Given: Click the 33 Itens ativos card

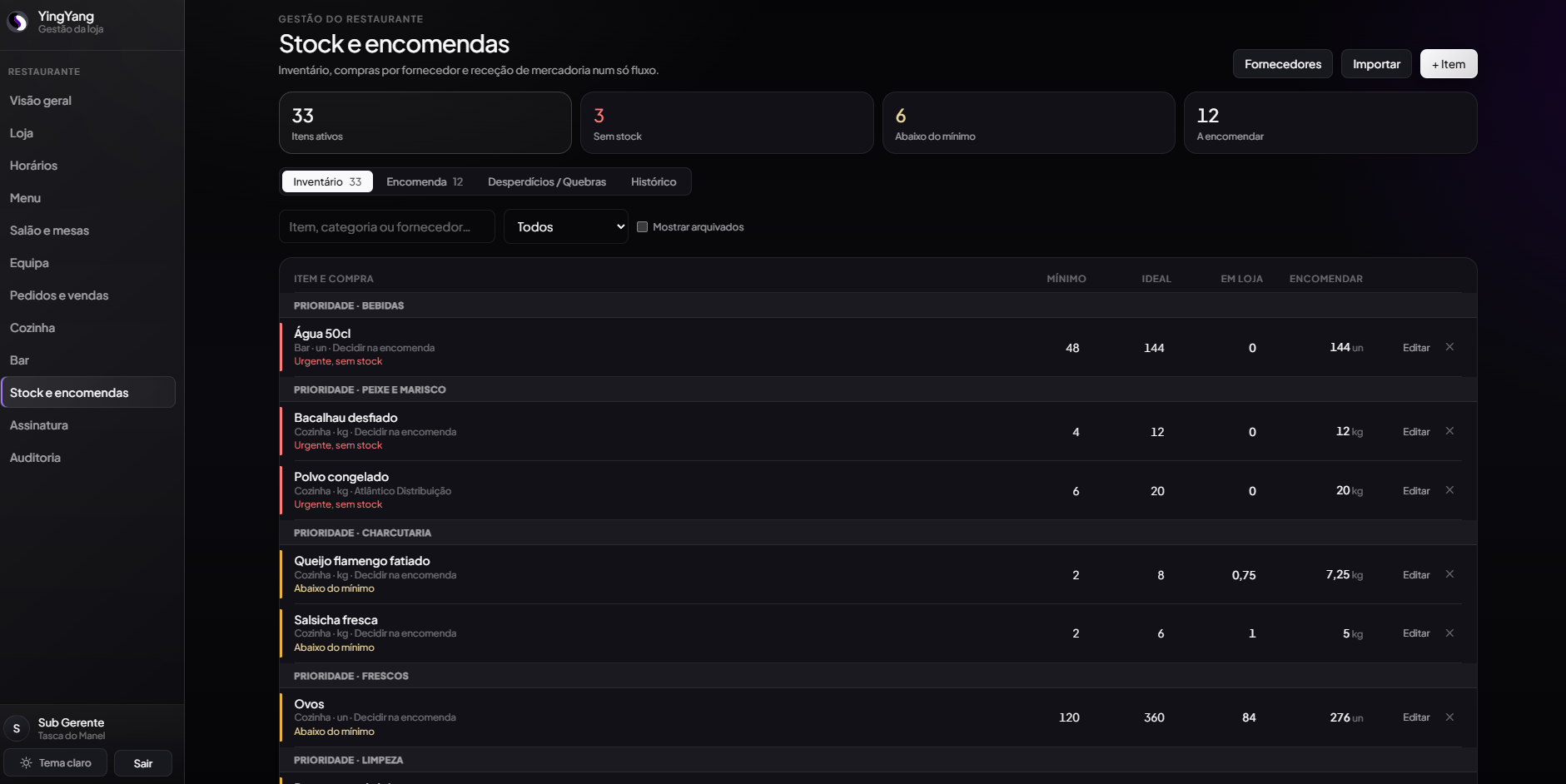Looking at the screenshot, I should coord(425,122).
